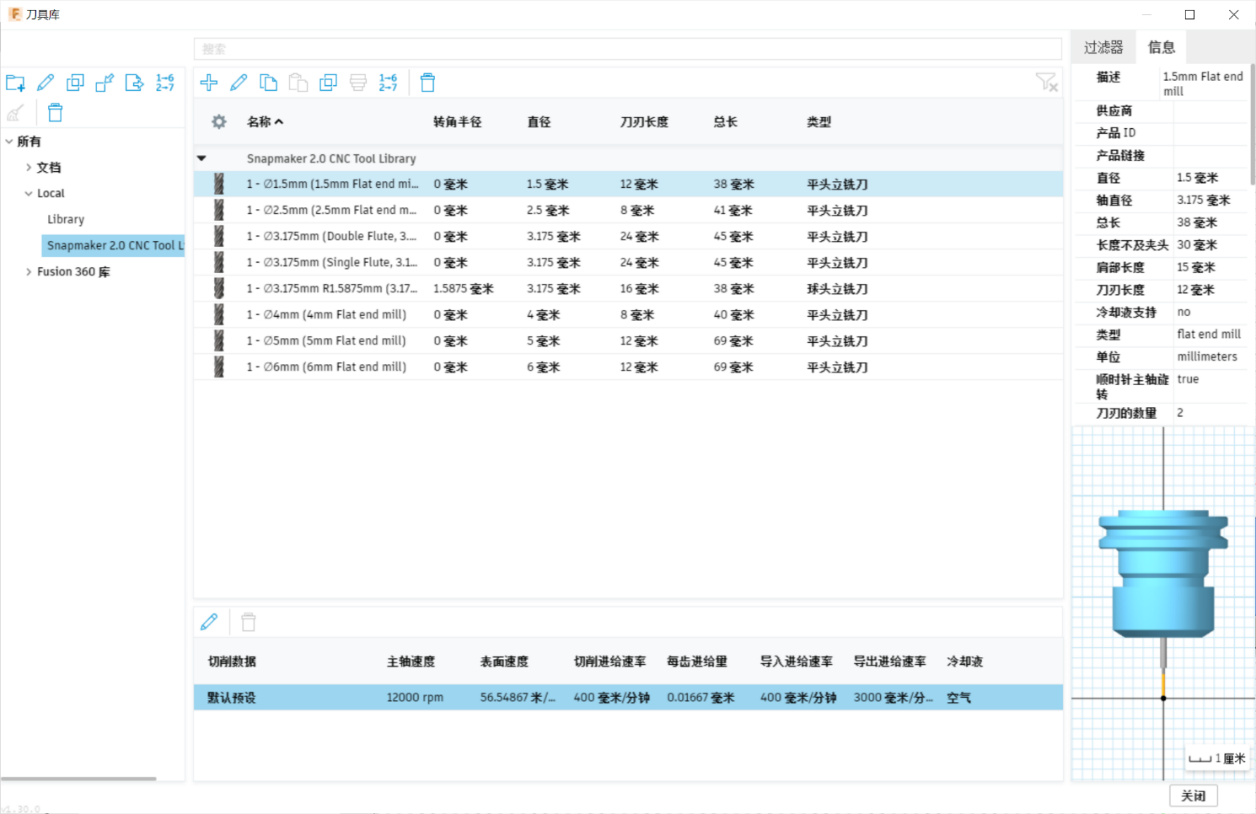Select the 默认预设 cutting data row
1256x814 pixels.
click(628, 697)
